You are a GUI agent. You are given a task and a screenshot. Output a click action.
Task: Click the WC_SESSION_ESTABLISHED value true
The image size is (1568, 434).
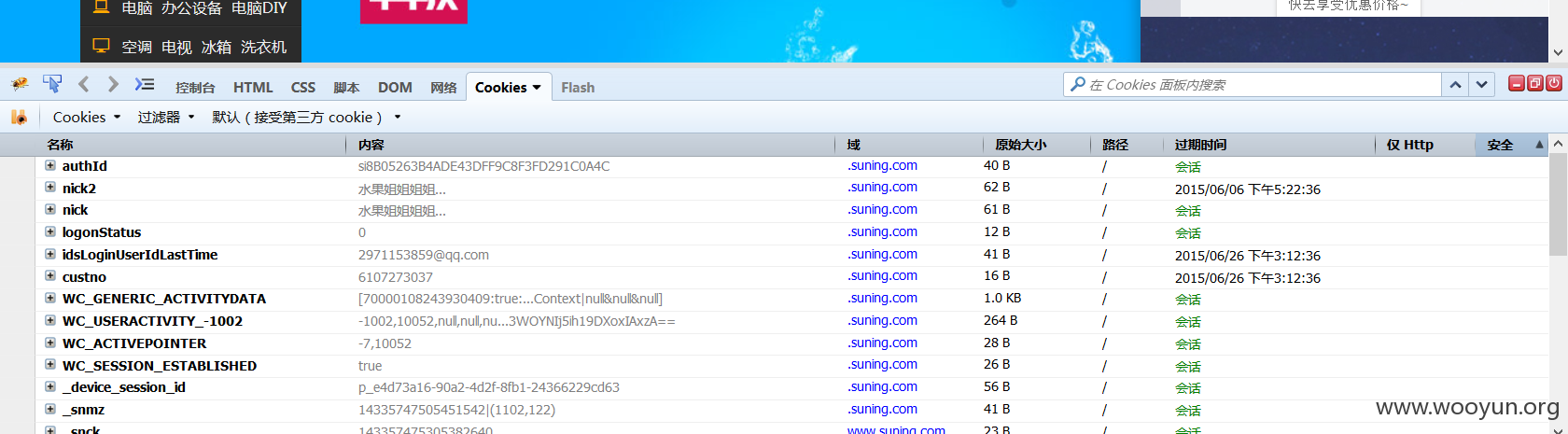tap(370, 366)
